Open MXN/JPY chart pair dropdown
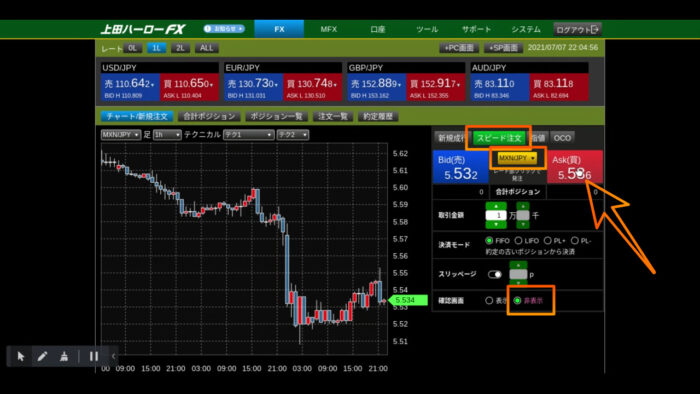700x394 pixels. 121,135
